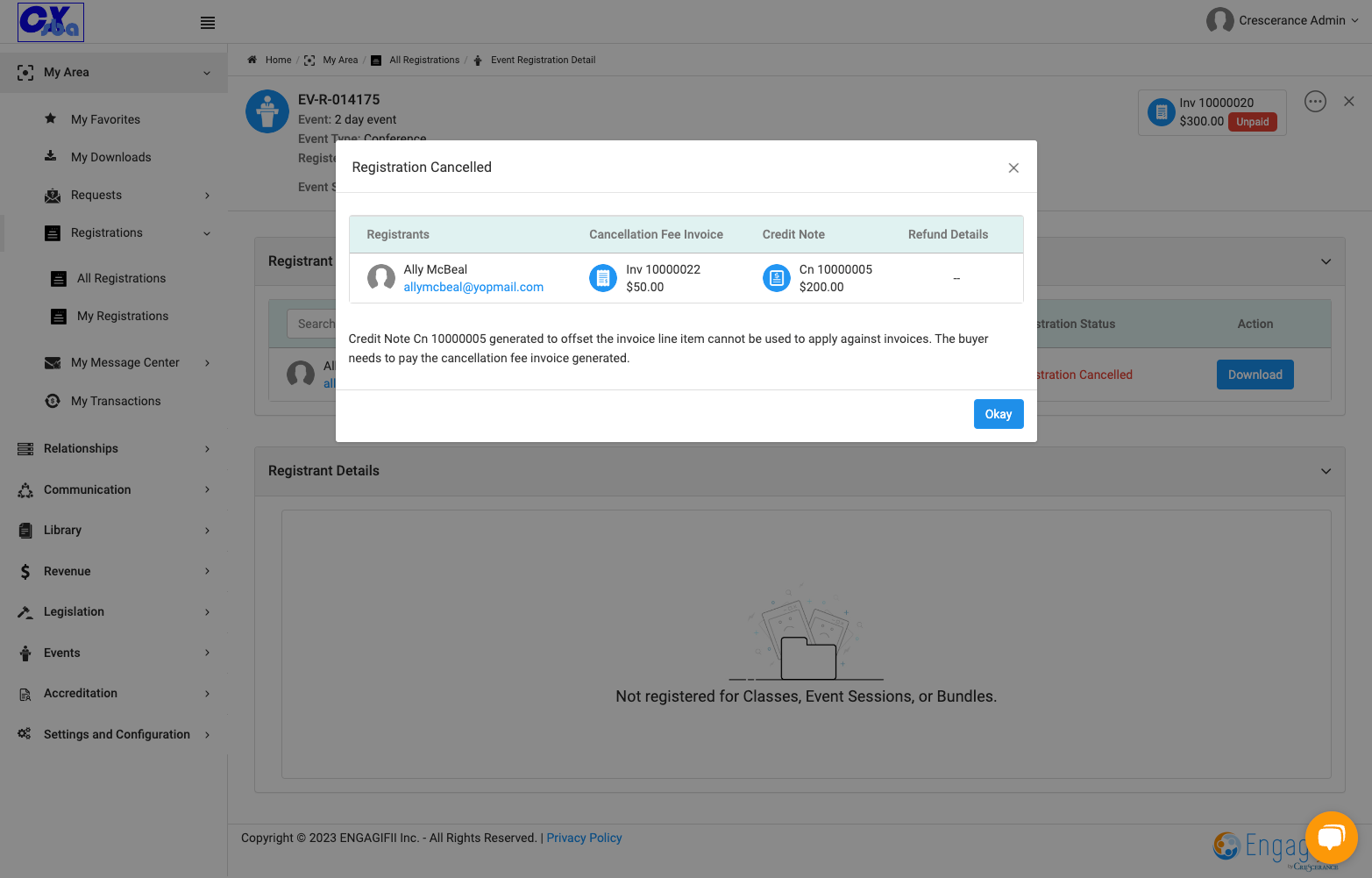Click the Search input field

(x=312, y=324)
